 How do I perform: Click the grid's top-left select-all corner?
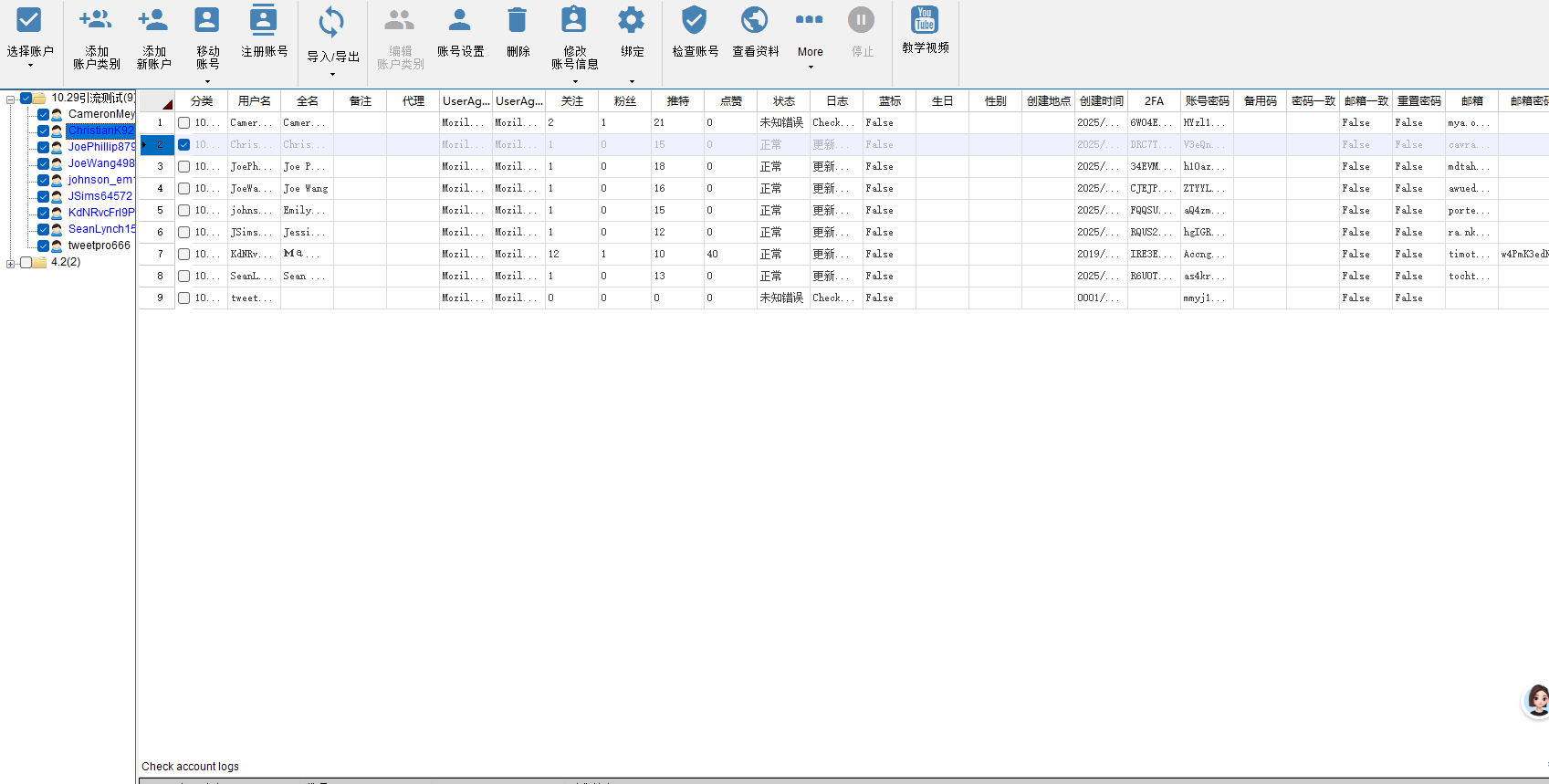(x=157, y=101)
